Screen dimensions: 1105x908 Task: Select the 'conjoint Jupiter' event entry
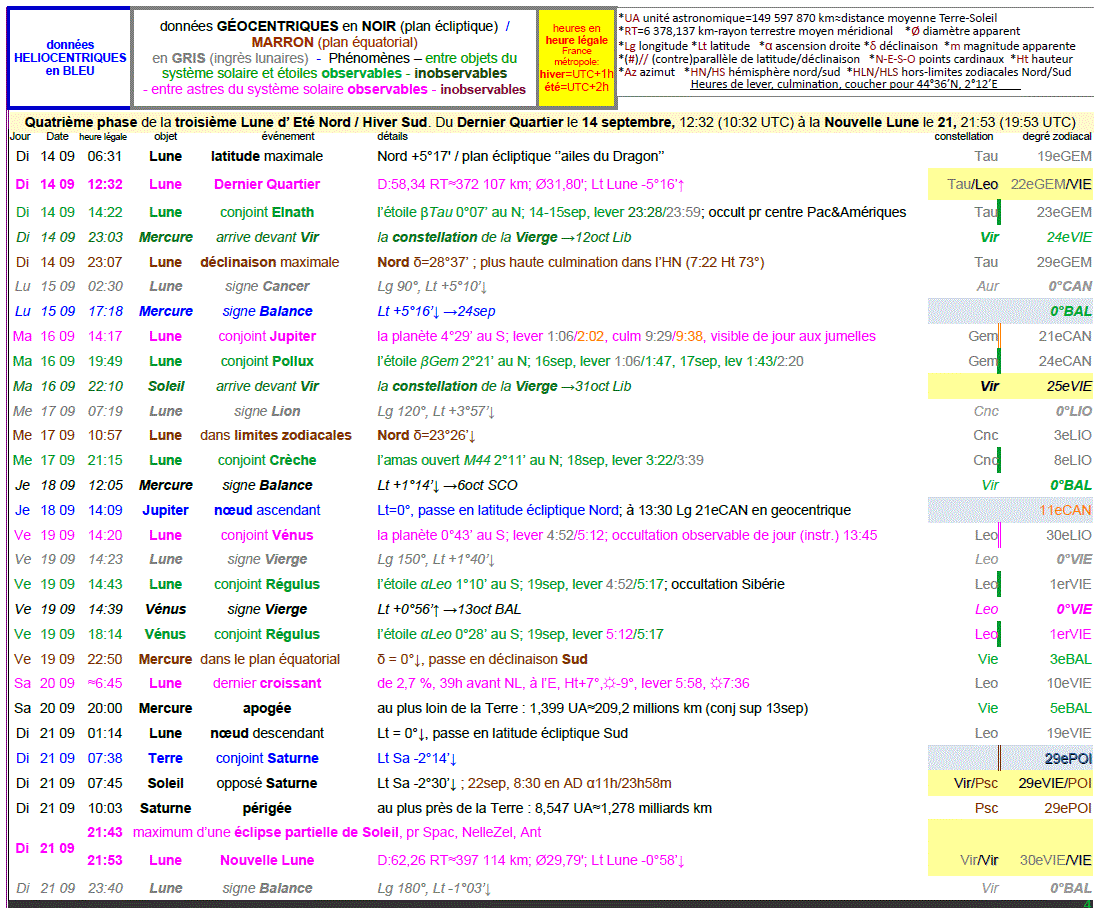point(267,336)
